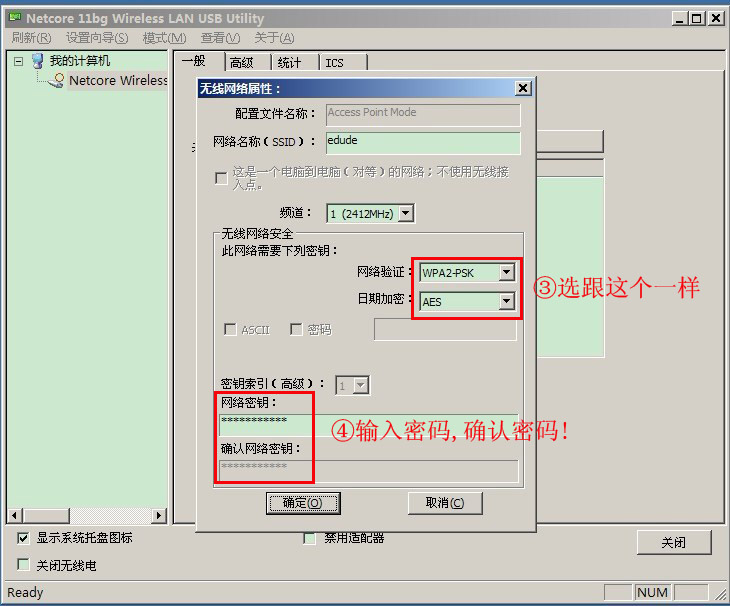Toggle the ASCII checkbox
Viewport: 730px width, 606px height.
(x=230, y=330)
